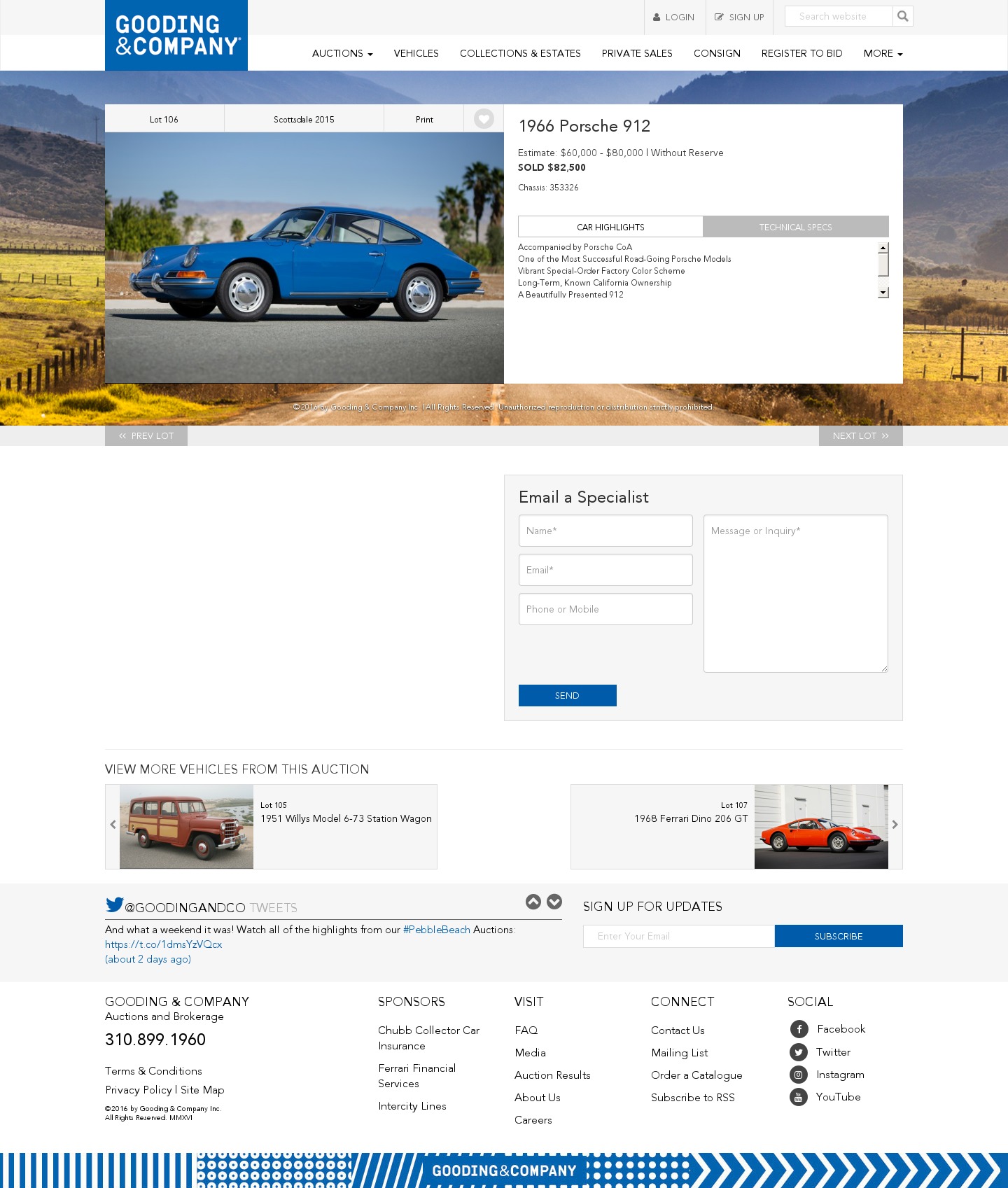Click the SUBSCRIBE button

[839, 936]
